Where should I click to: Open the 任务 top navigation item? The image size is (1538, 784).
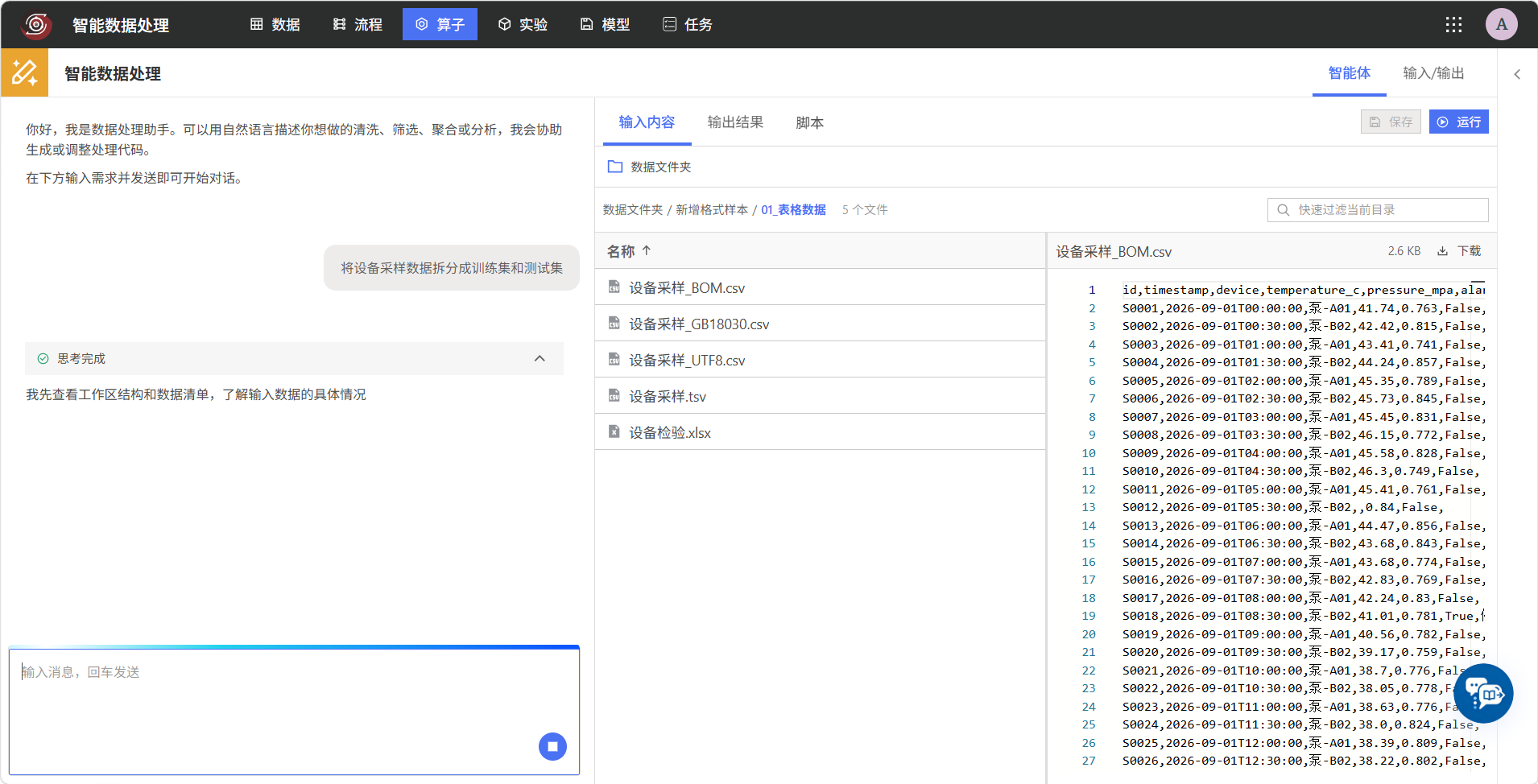[x=688, y=25]
